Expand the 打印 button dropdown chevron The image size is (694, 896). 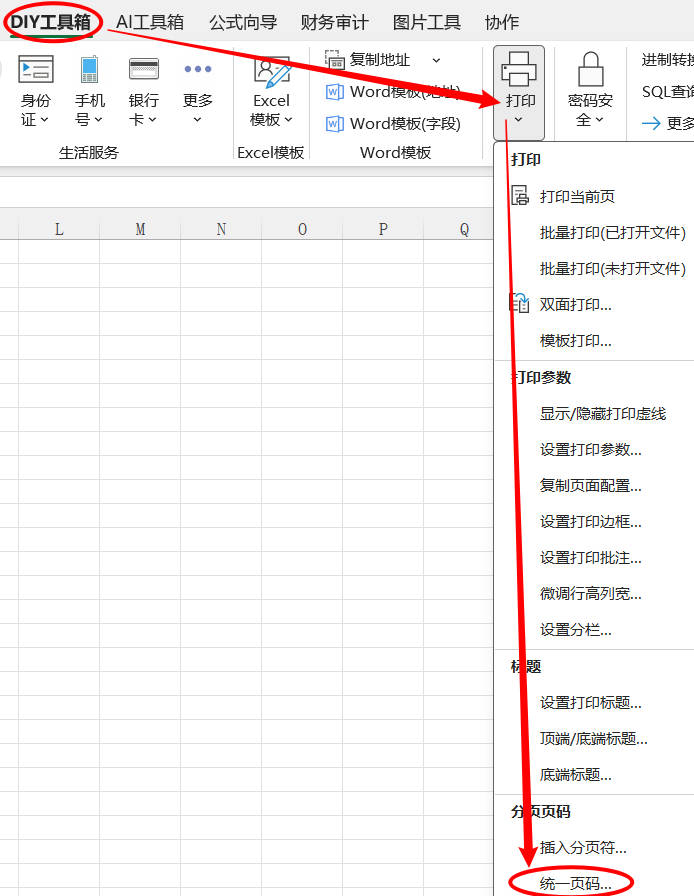point(520,121)
